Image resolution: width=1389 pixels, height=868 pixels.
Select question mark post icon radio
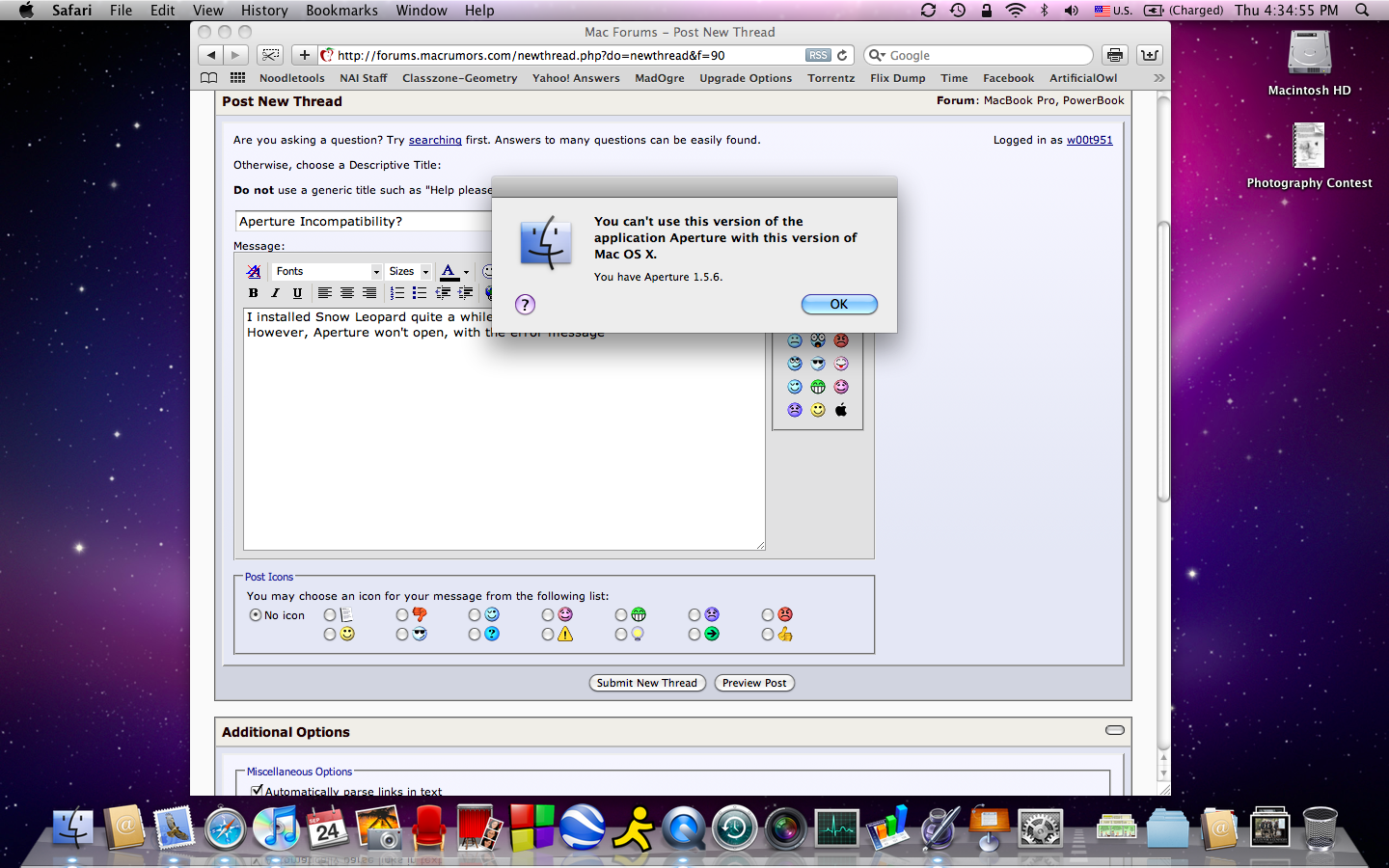coord(475,635)
